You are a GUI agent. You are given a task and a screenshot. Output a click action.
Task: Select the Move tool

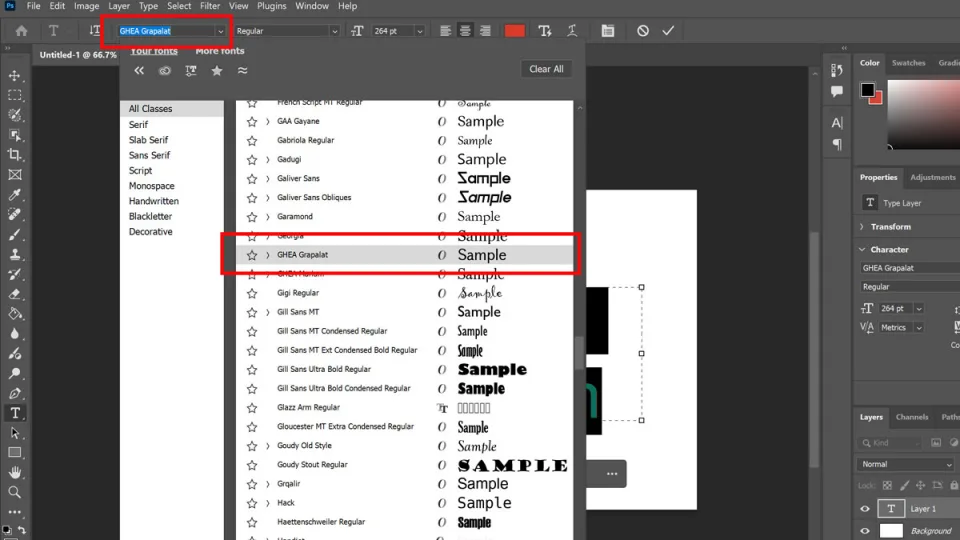tap(15, 76)
